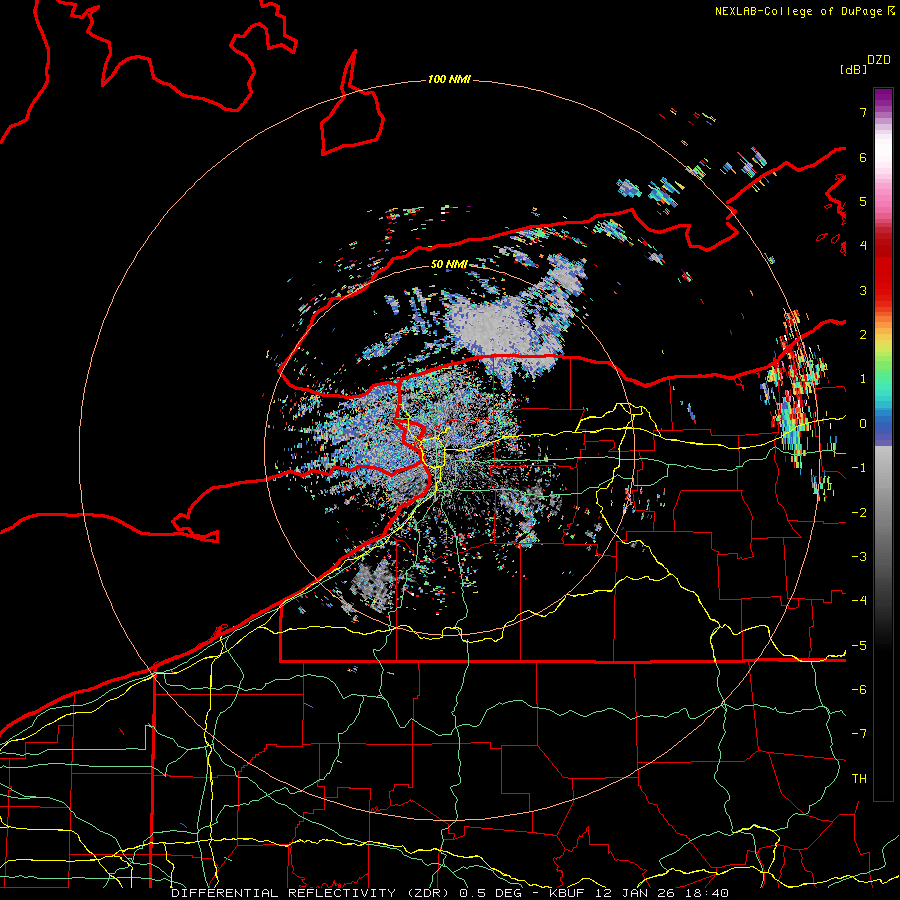Viewport: 900px width, 900px height.
Task: Click the [dB] unit label
Action: pyautogui.click(x=853, y=69)
